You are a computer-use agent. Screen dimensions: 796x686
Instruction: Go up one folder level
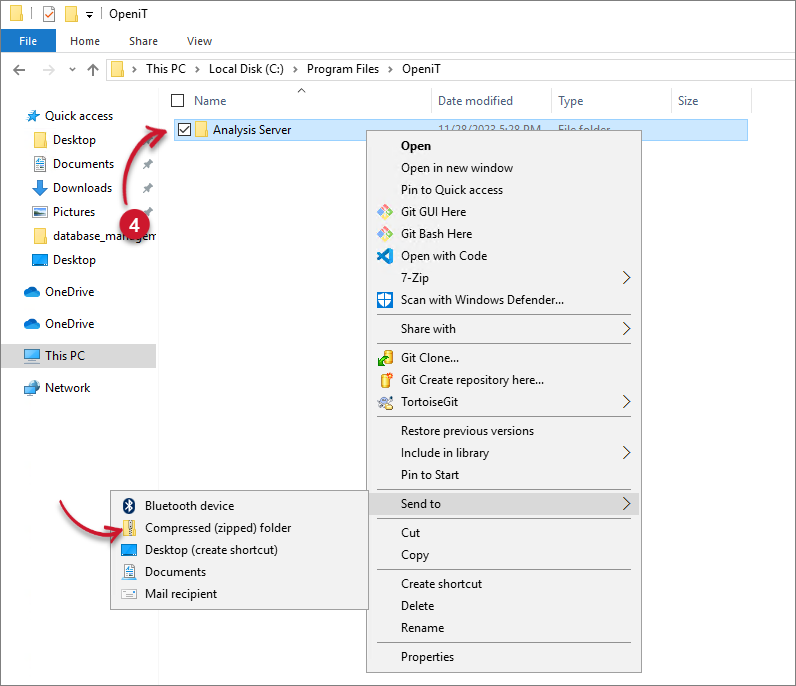[x=92, y=70]
